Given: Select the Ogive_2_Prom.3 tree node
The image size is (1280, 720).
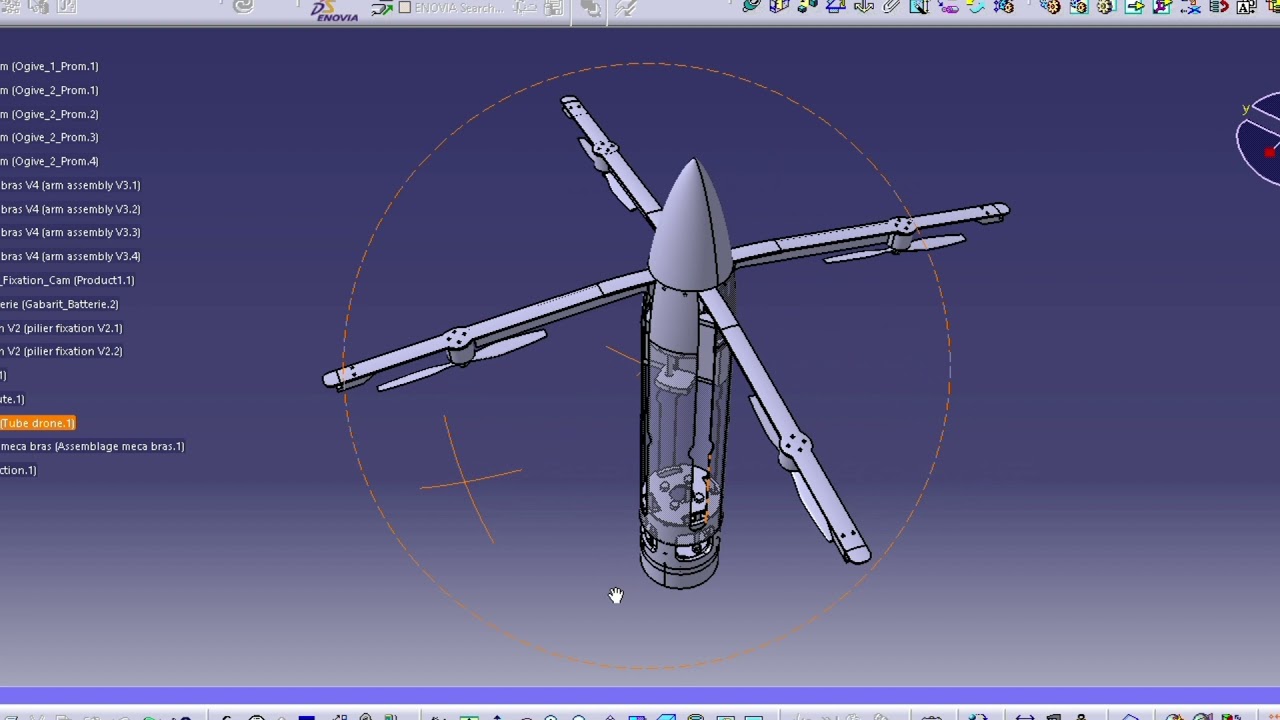Looking at the screenshot, I should pos(52,137).
